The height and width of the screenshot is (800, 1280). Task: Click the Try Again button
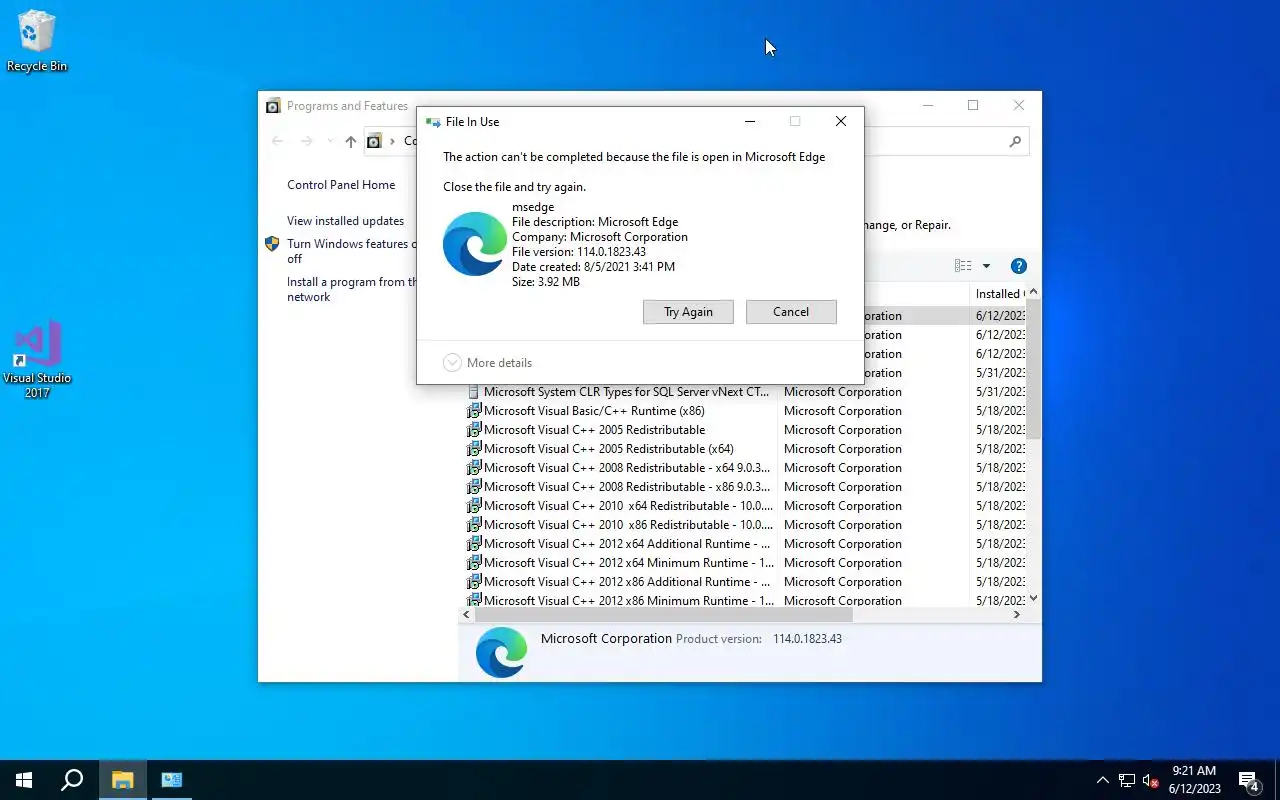coord(688,312)
